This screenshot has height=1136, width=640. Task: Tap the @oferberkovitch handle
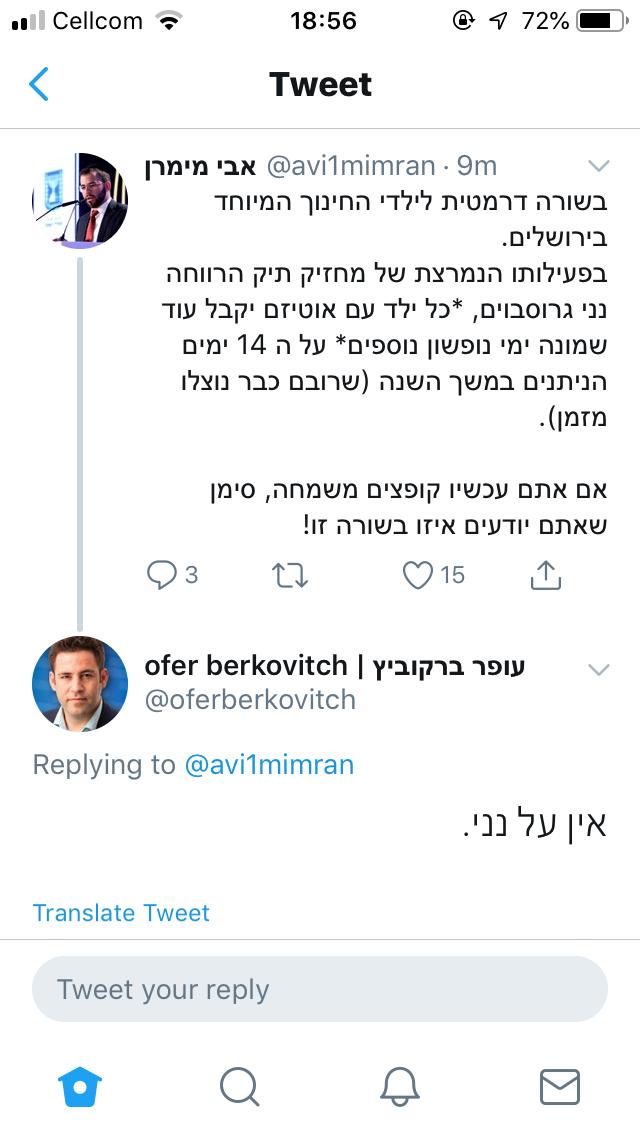coord(250,700)
